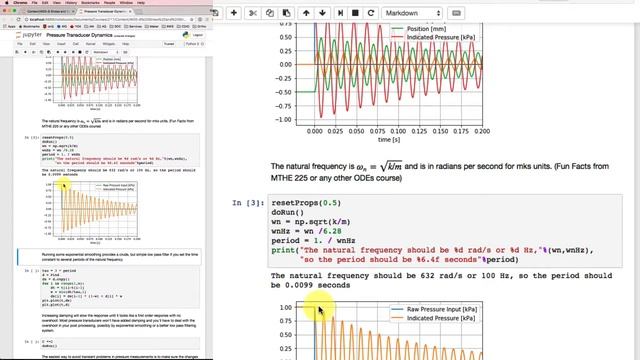The height and width of the screenshot is (360, 640).
Task: Rename notebook via Pressure Transducer Dynamics title
Action: pyautogui.click(x=79, y=35)
